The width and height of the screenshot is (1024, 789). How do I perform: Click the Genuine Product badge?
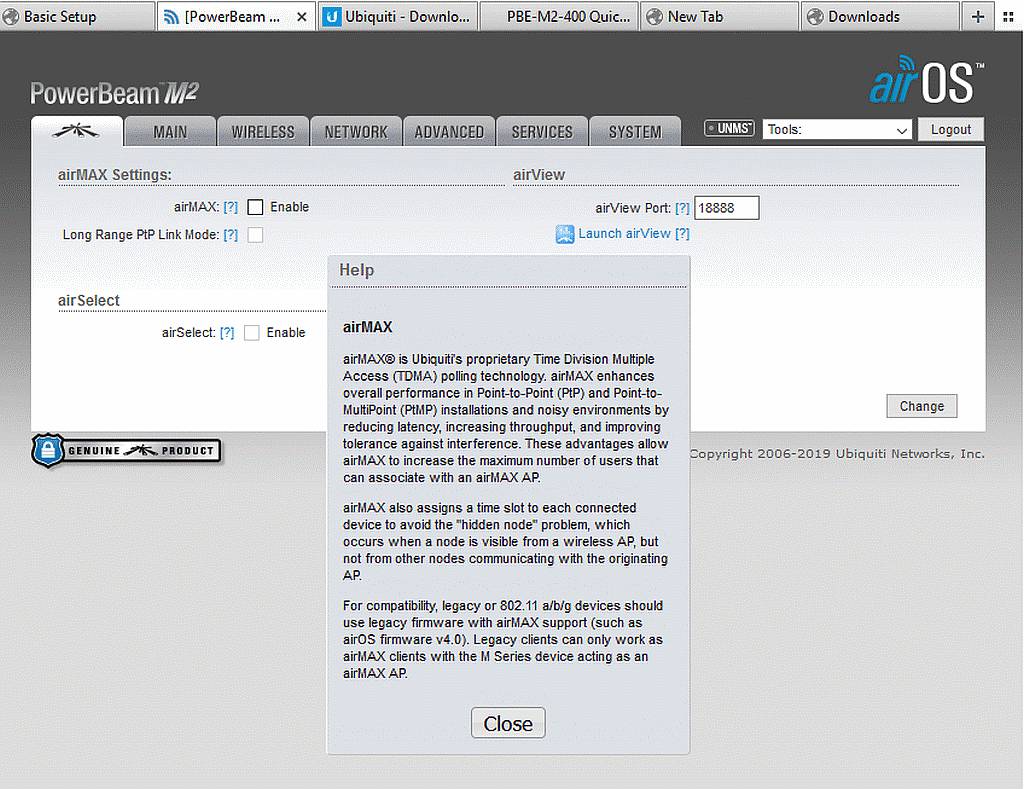127,450
